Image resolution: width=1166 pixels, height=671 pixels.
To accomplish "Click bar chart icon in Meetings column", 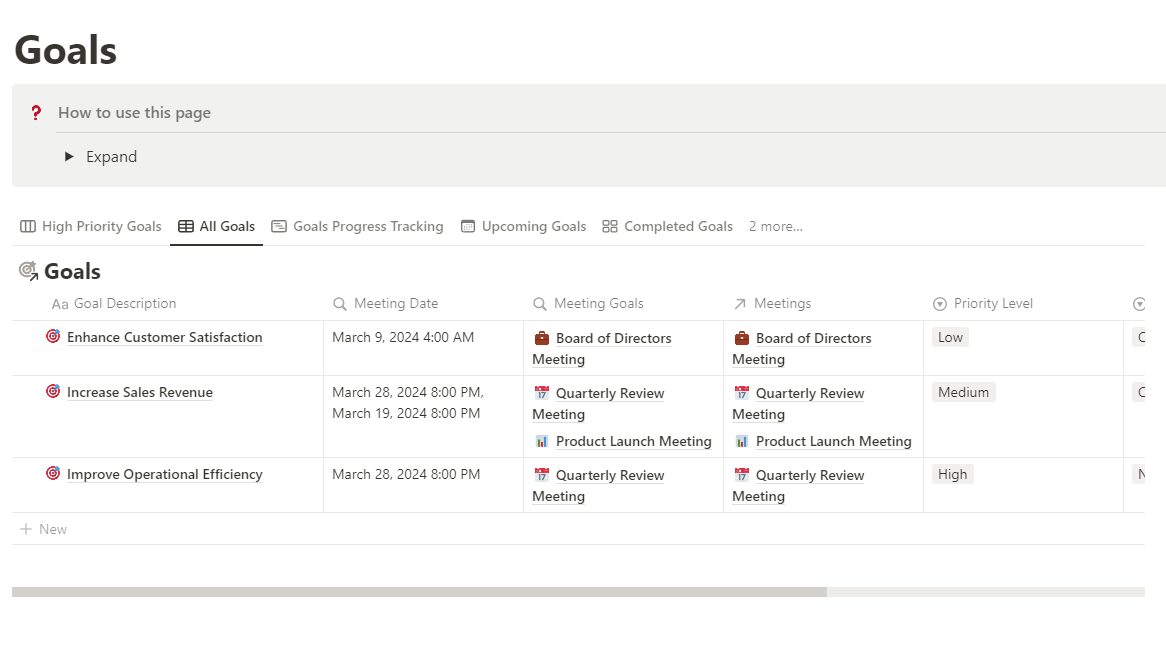I will click(x=742, y=441).
